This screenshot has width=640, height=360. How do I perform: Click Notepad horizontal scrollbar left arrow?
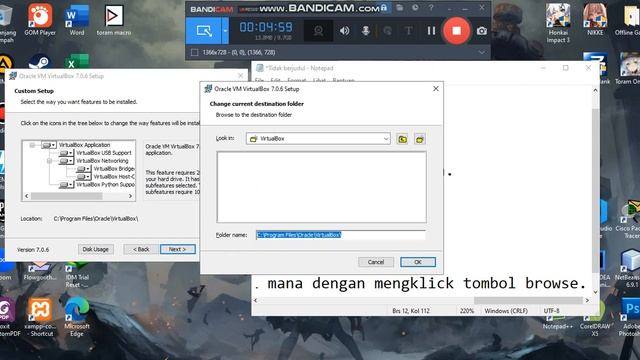click(256, 300)
